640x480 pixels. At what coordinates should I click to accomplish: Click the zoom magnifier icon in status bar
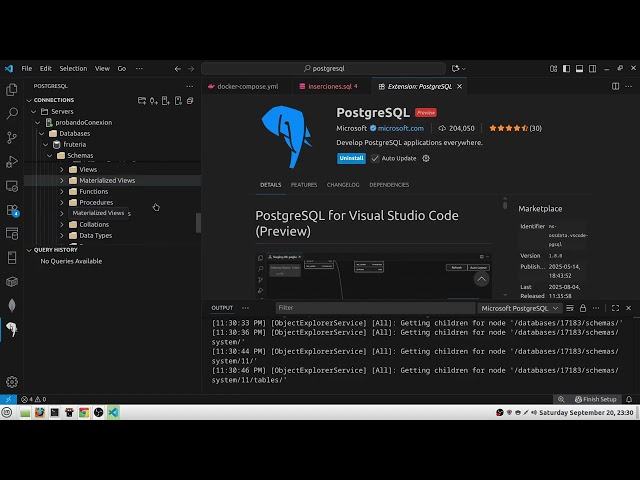coord(561,399)
